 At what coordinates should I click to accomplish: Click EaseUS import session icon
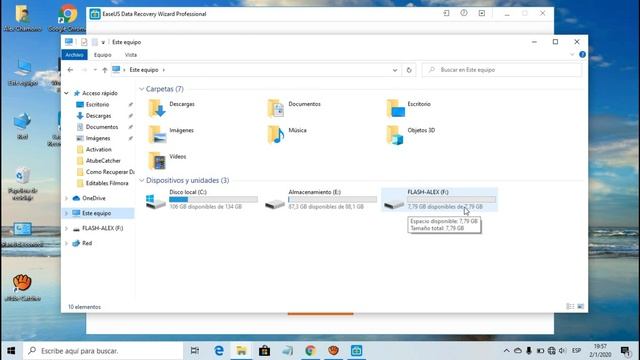point(446,13)
